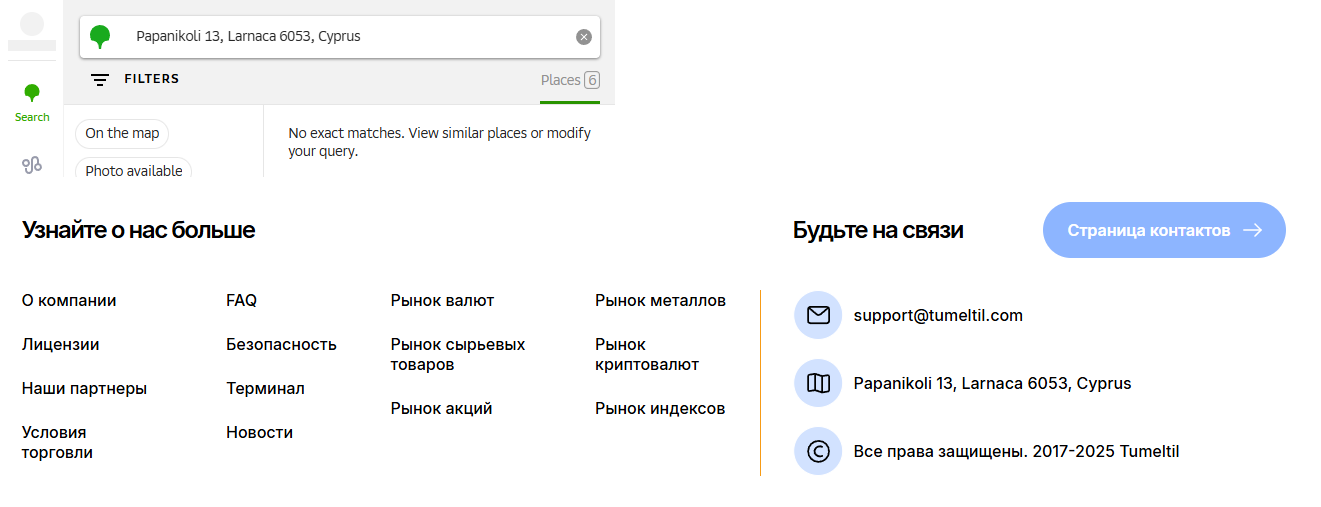Click the Узнайте о нас больше heading
1321x507 pixels.
click(139, 230)
